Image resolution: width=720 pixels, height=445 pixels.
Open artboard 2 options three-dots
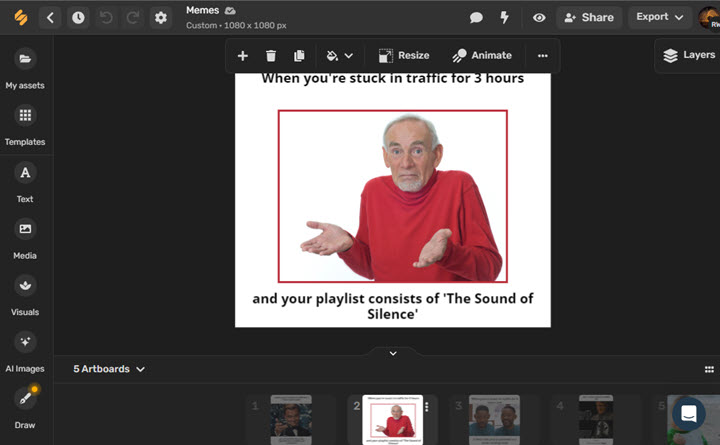tap(427, 407)
